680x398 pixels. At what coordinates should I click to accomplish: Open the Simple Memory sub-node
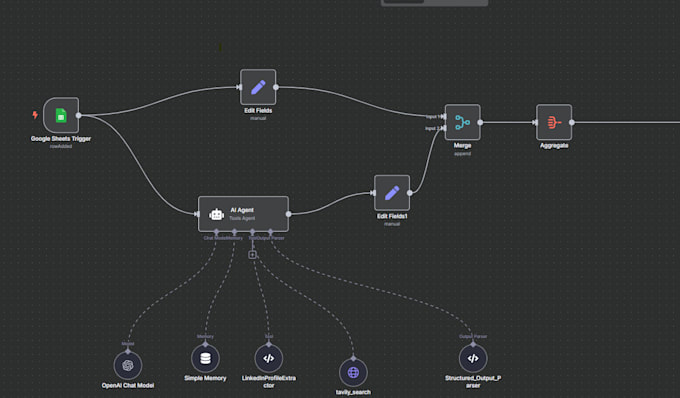pyautogui.click(x=205, y=359)
